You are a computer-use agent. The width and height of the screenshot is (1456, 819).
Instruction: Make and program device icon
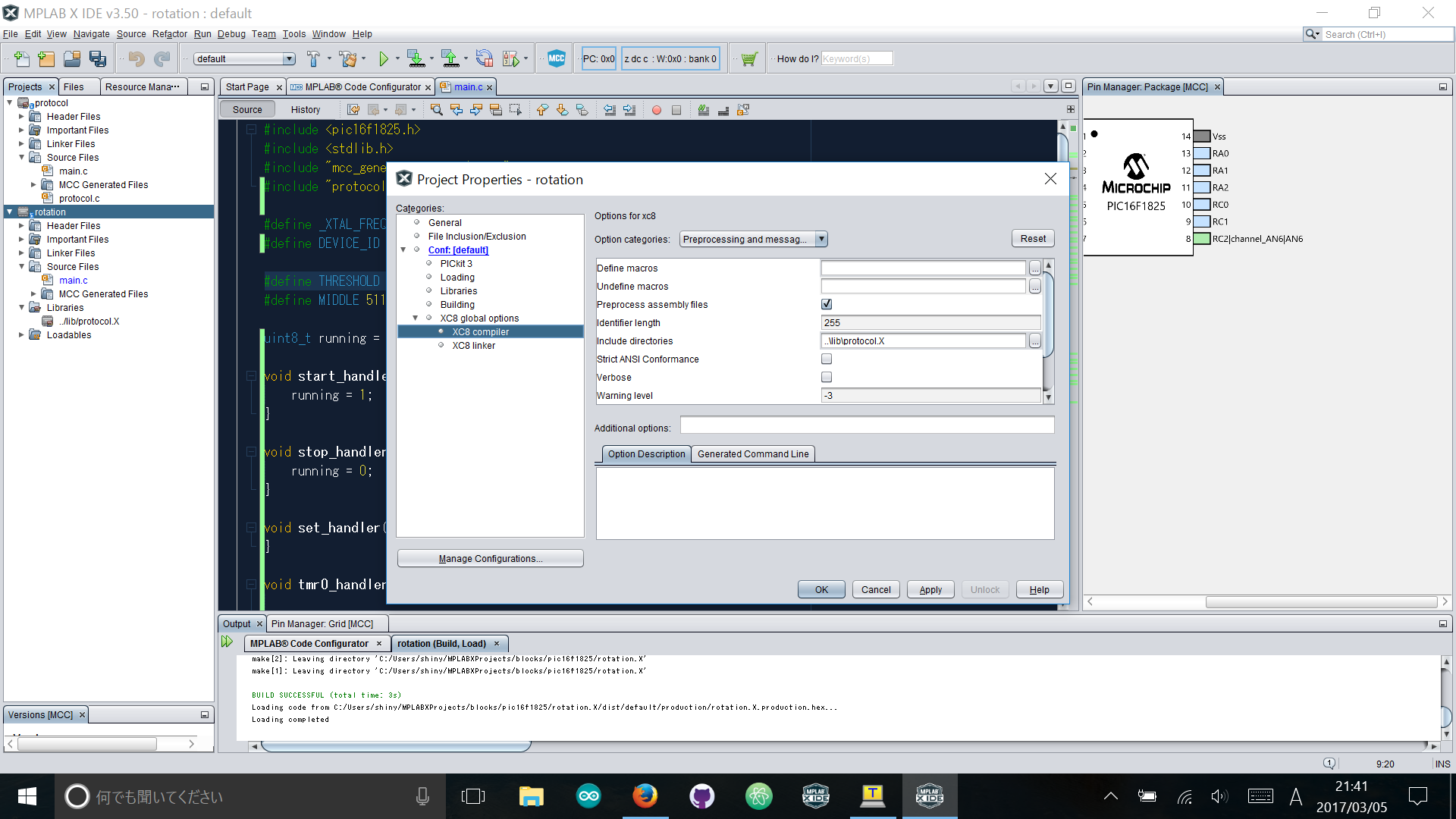(x=415, y=58)
